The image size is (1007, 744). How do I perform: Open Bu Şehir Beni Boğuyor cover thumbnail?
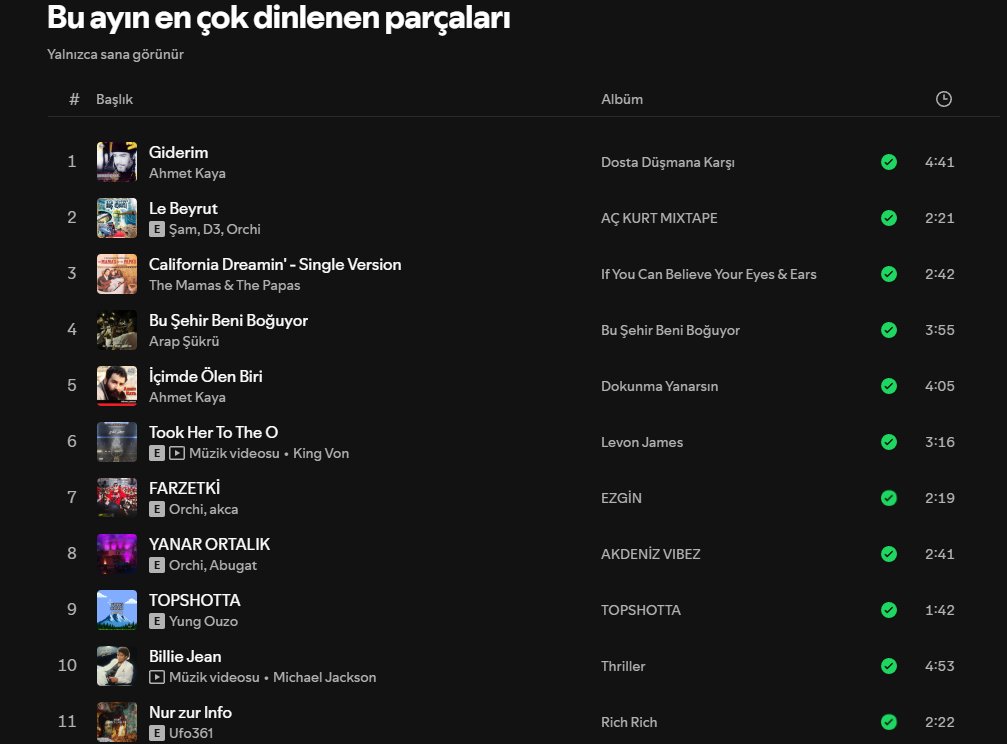[117, 330]
